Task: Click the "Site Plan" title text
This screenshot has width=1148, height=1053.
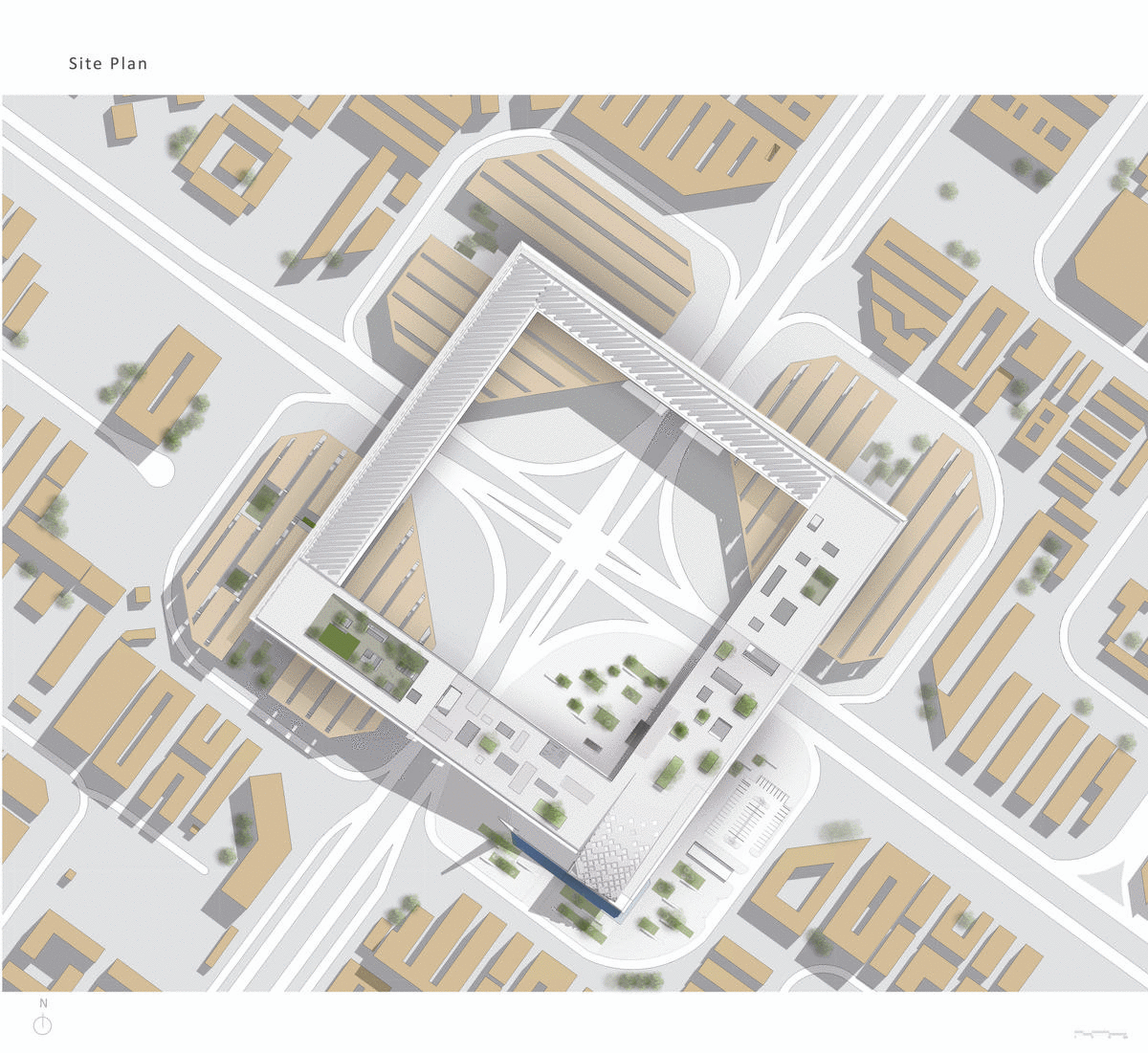Action: 108,64
